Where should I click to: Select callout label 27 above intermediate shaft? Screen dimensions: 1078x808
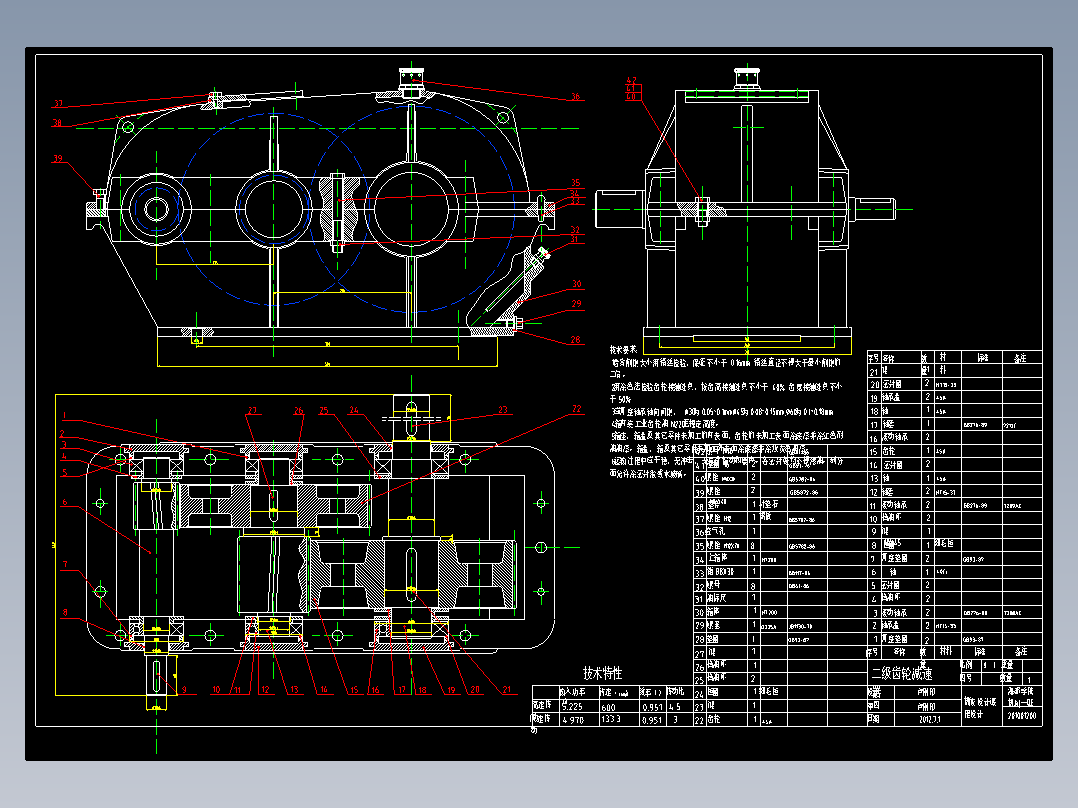pos(252,411)
